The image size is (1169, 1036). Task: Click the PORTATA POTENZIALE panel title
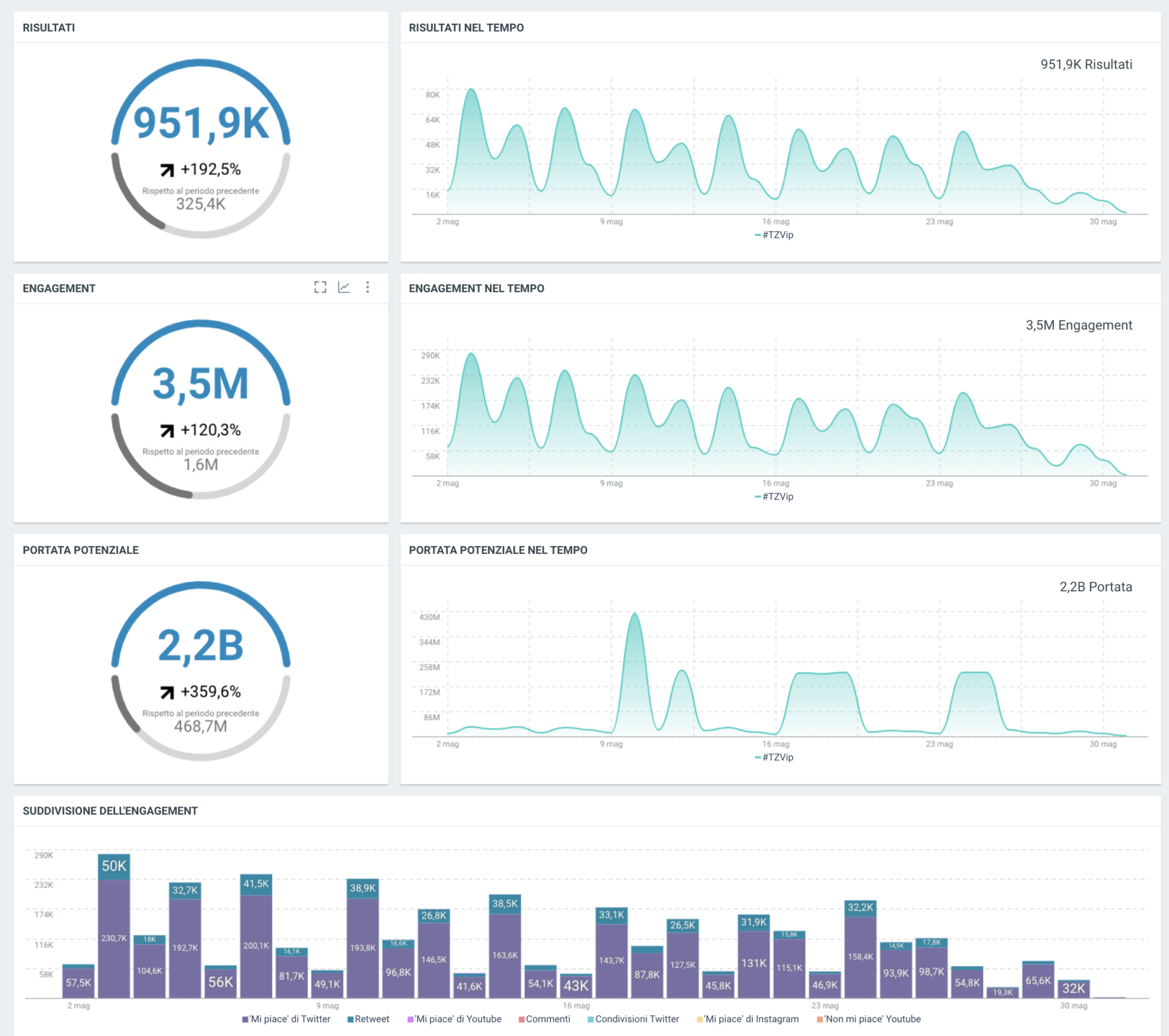[x=80, y=550]
